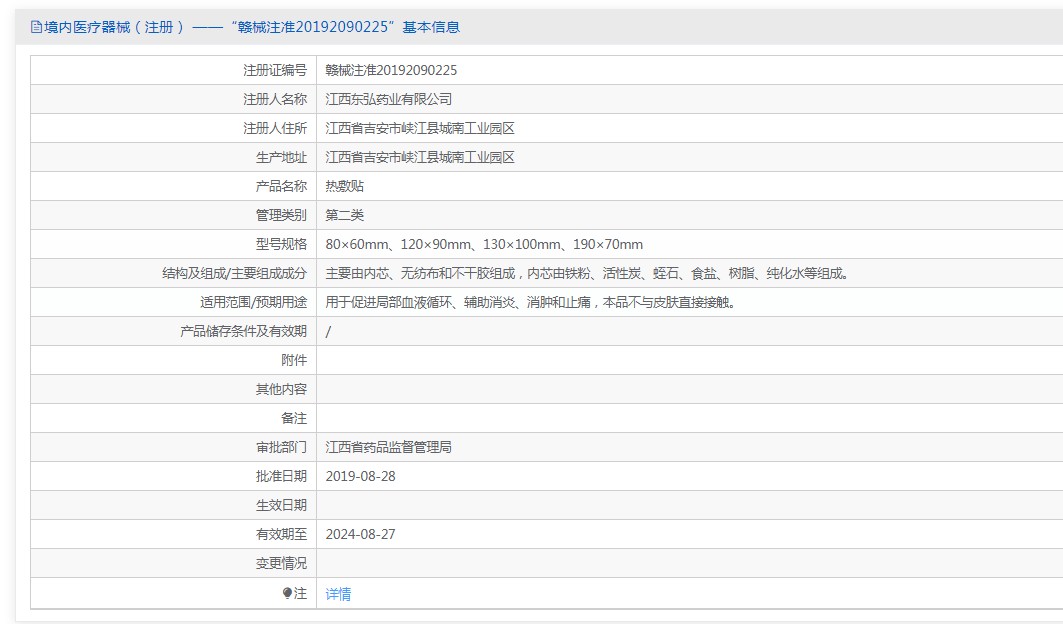Click the 生产地址 address value

pyautogui.click(x=420, y=157)
